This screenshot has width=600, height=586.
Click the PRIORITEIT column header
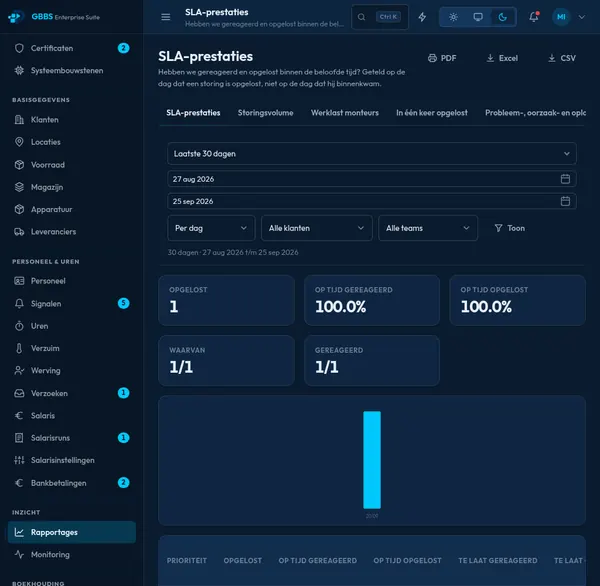coord(187,560)
